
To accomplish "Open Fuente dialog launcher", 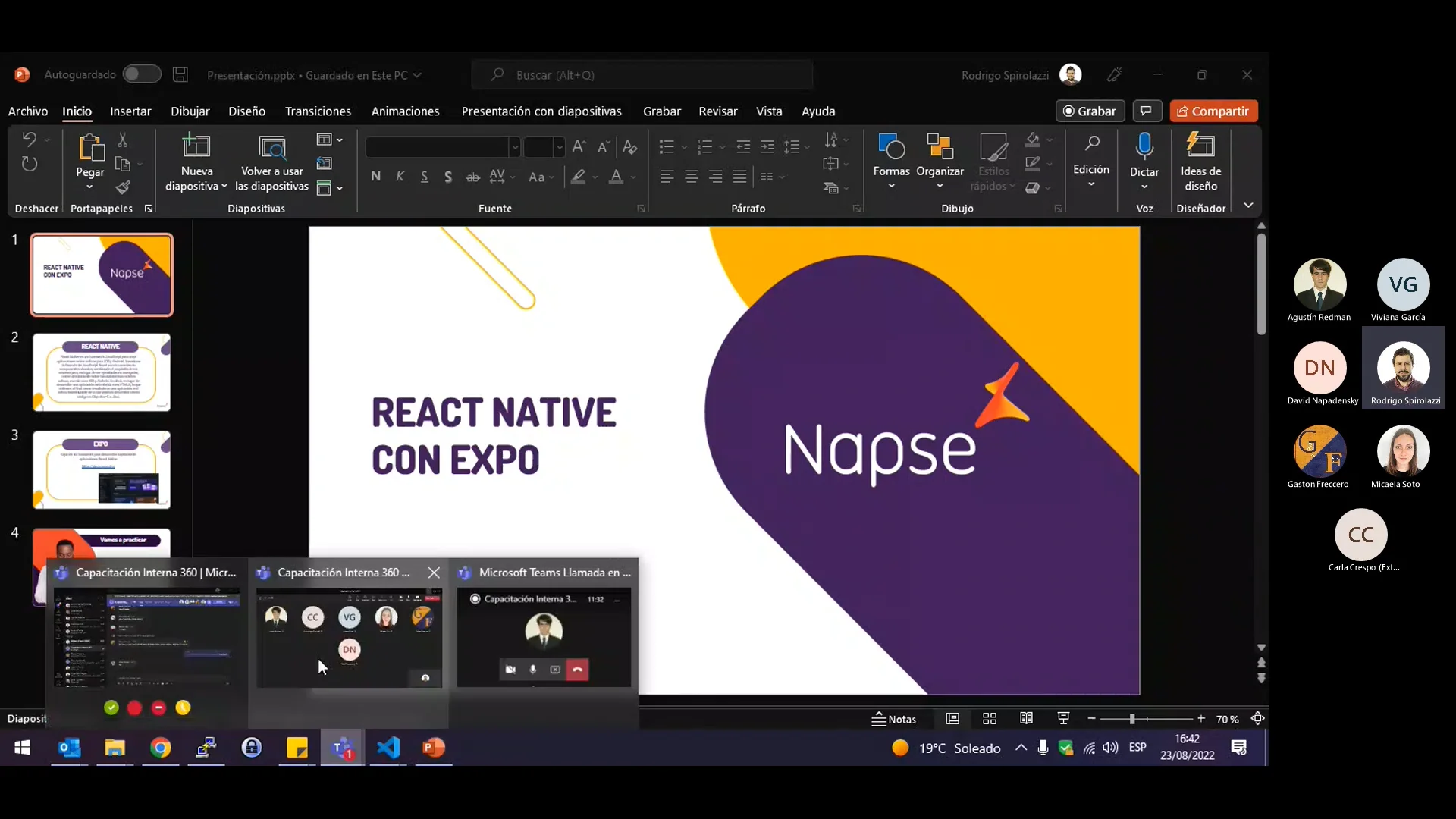I will tap(641, 209).
